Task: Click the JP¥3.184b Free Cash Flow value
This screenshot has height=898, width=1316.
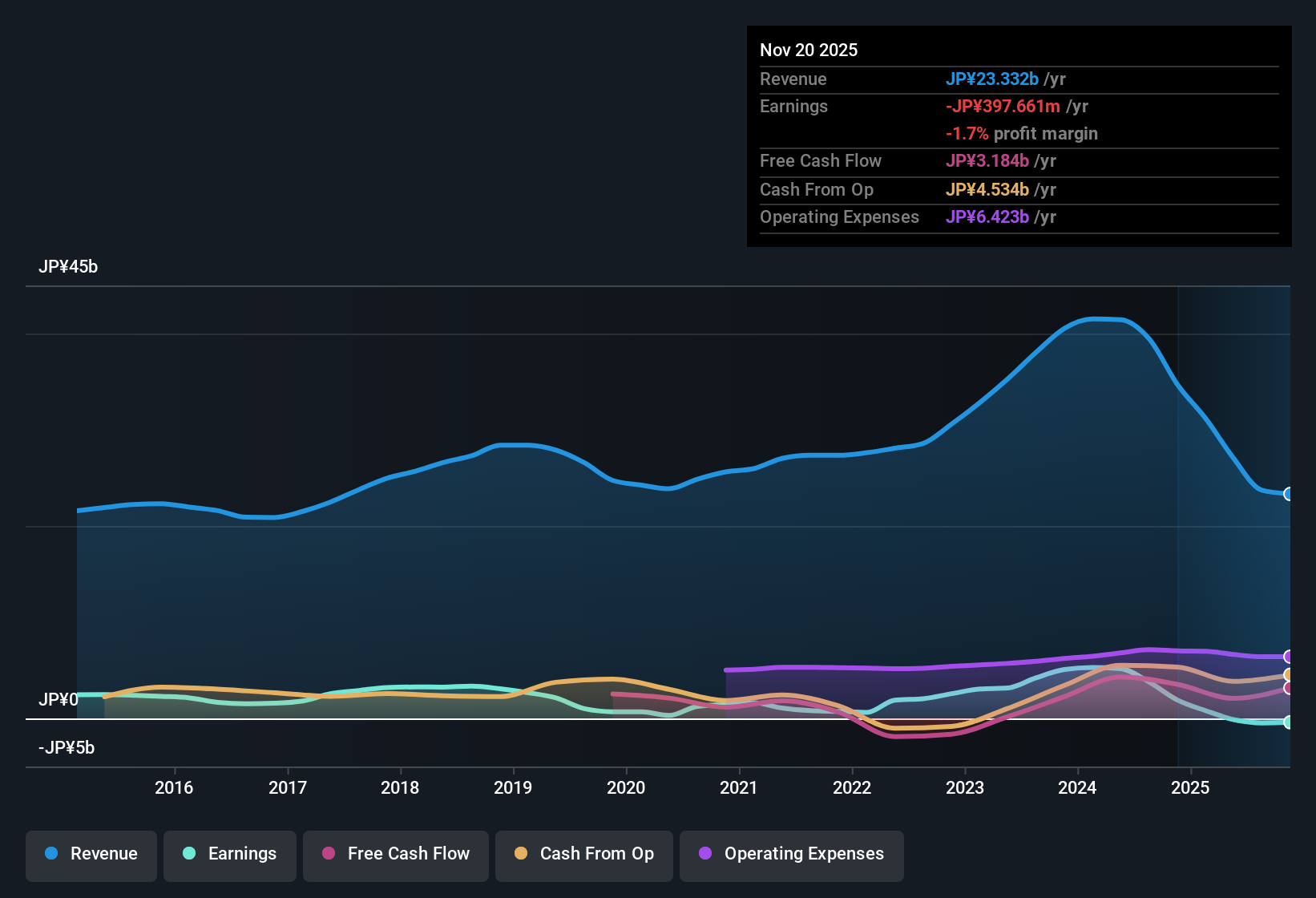Action: click(987, 161)
